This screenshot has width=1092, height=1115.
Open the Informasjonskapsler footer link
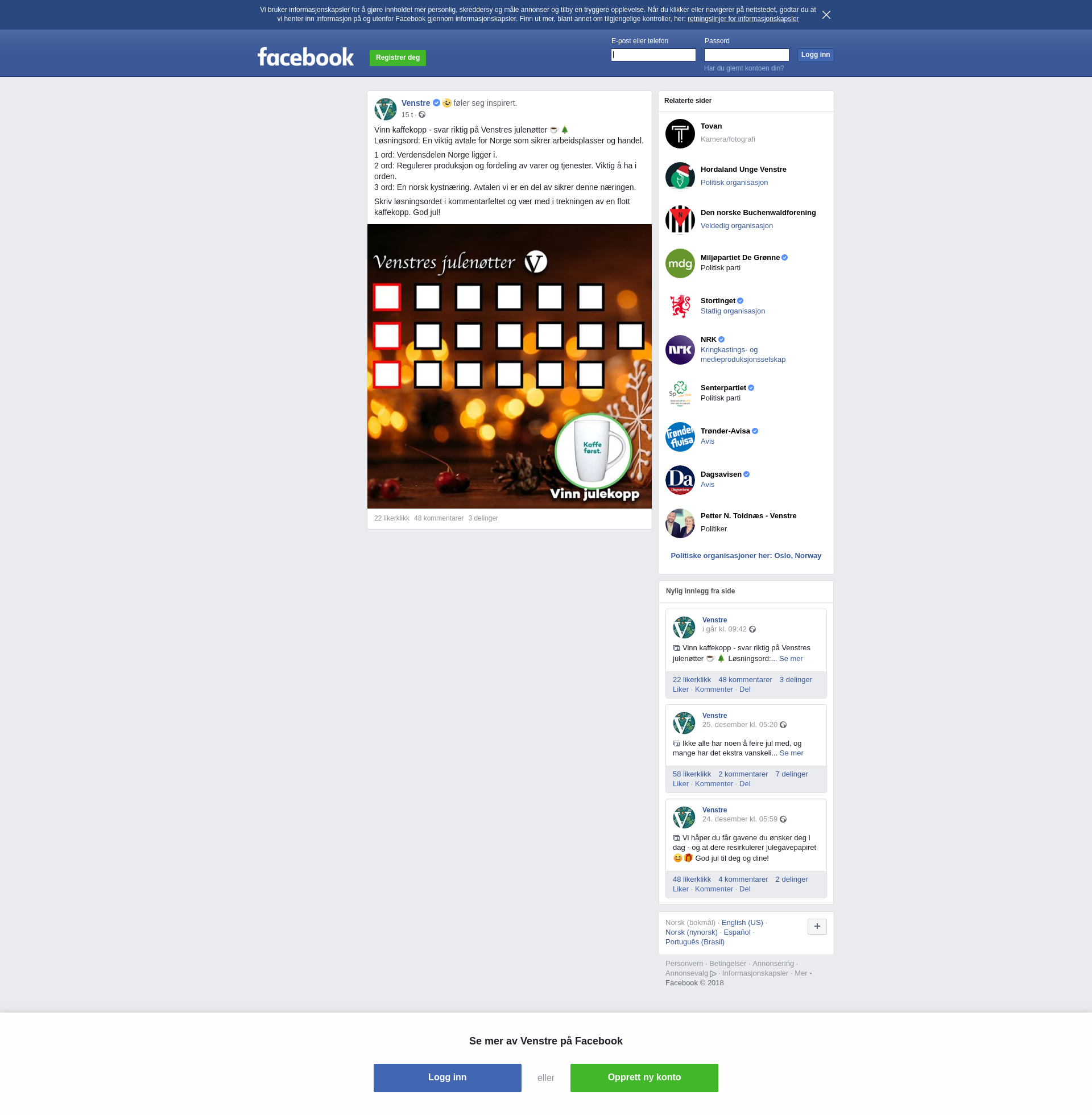coord(755,973)
